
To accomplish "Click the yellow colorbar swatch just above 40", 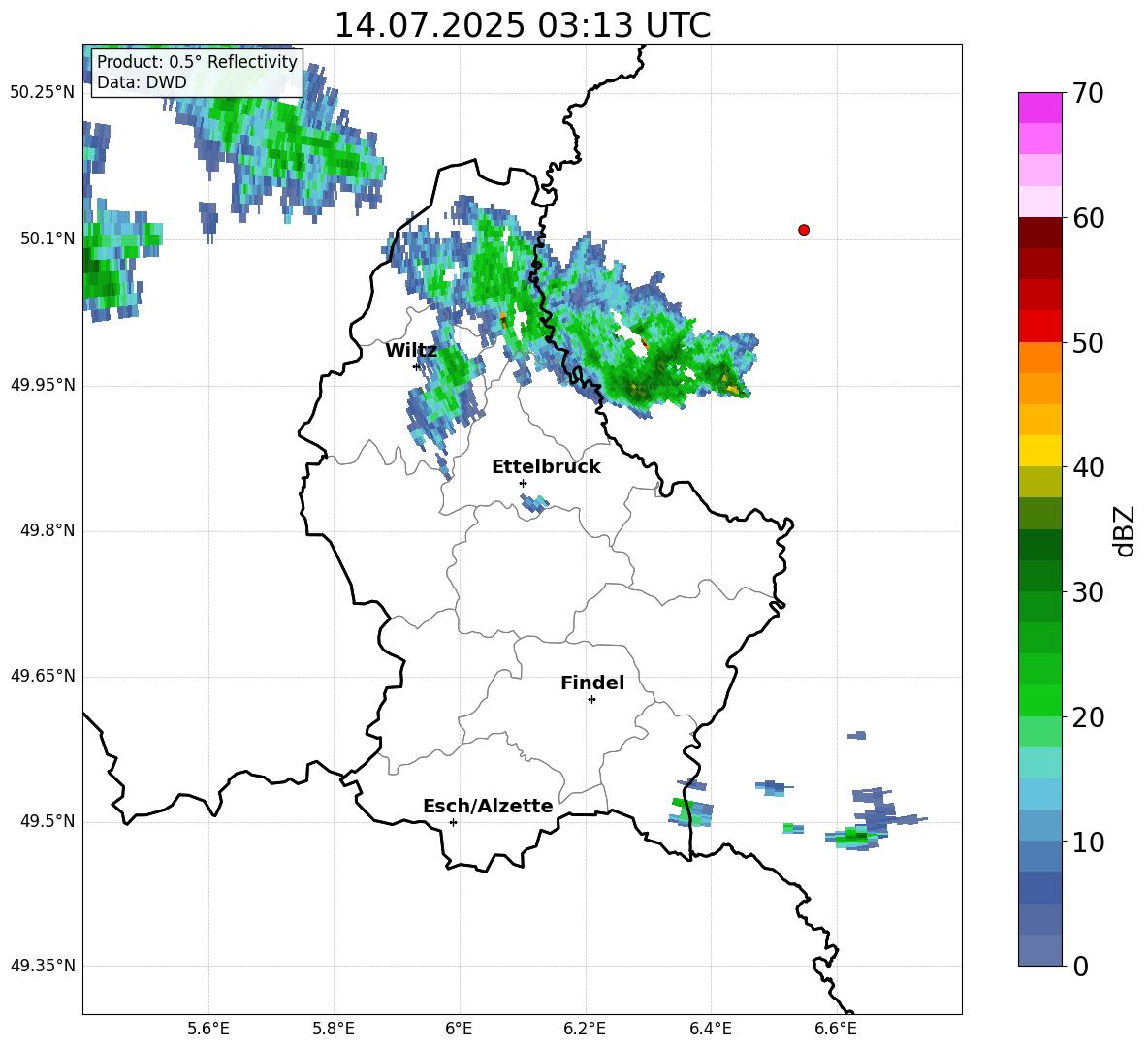I will 1039,451.
